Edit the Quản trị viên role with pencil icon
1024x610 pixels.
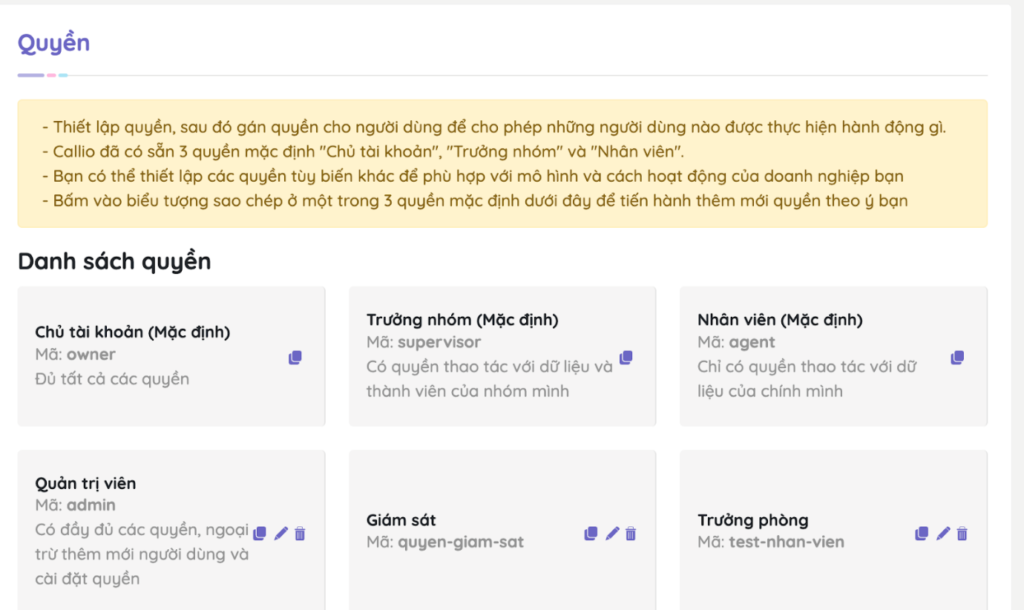[x=281, y=534]
